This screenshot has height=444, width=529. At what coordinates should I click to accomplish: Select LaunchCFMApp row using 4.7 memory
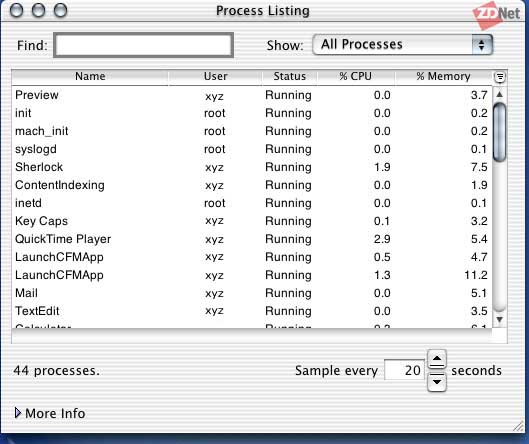(252, 257)
